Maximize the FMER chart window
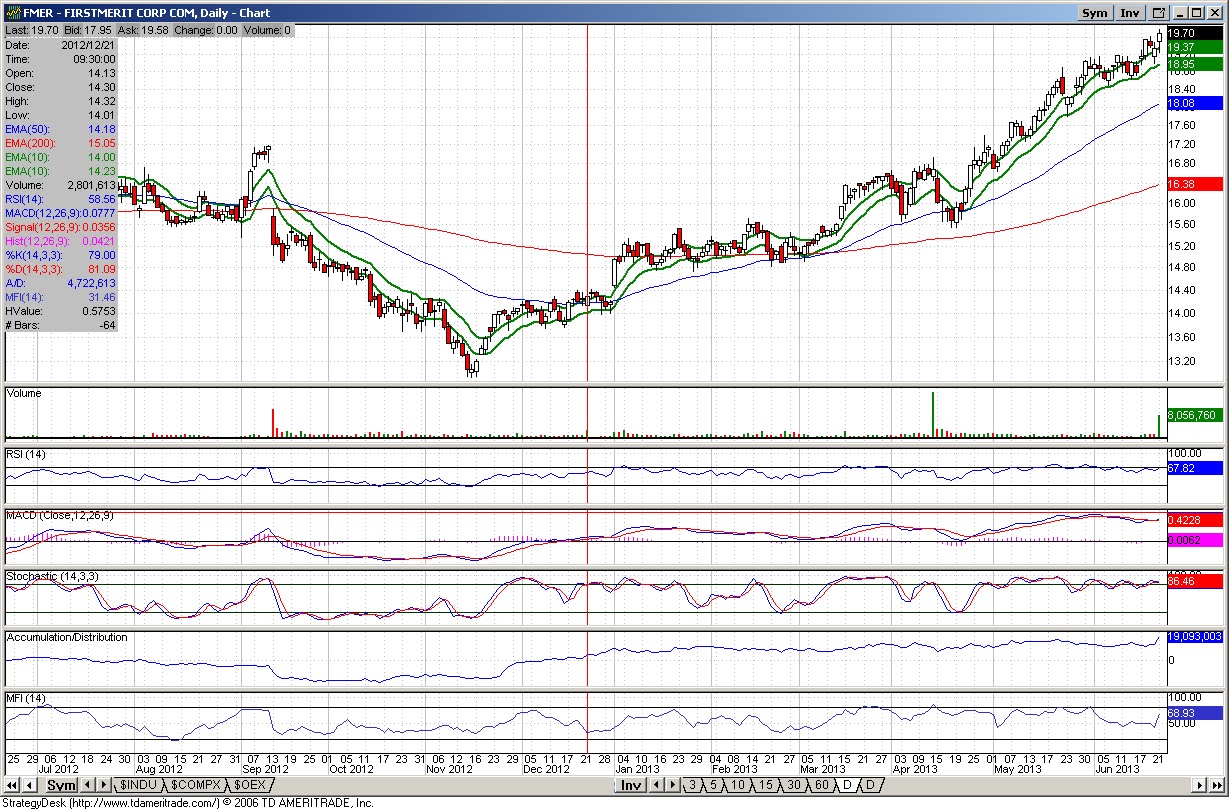 (1197, 13)
